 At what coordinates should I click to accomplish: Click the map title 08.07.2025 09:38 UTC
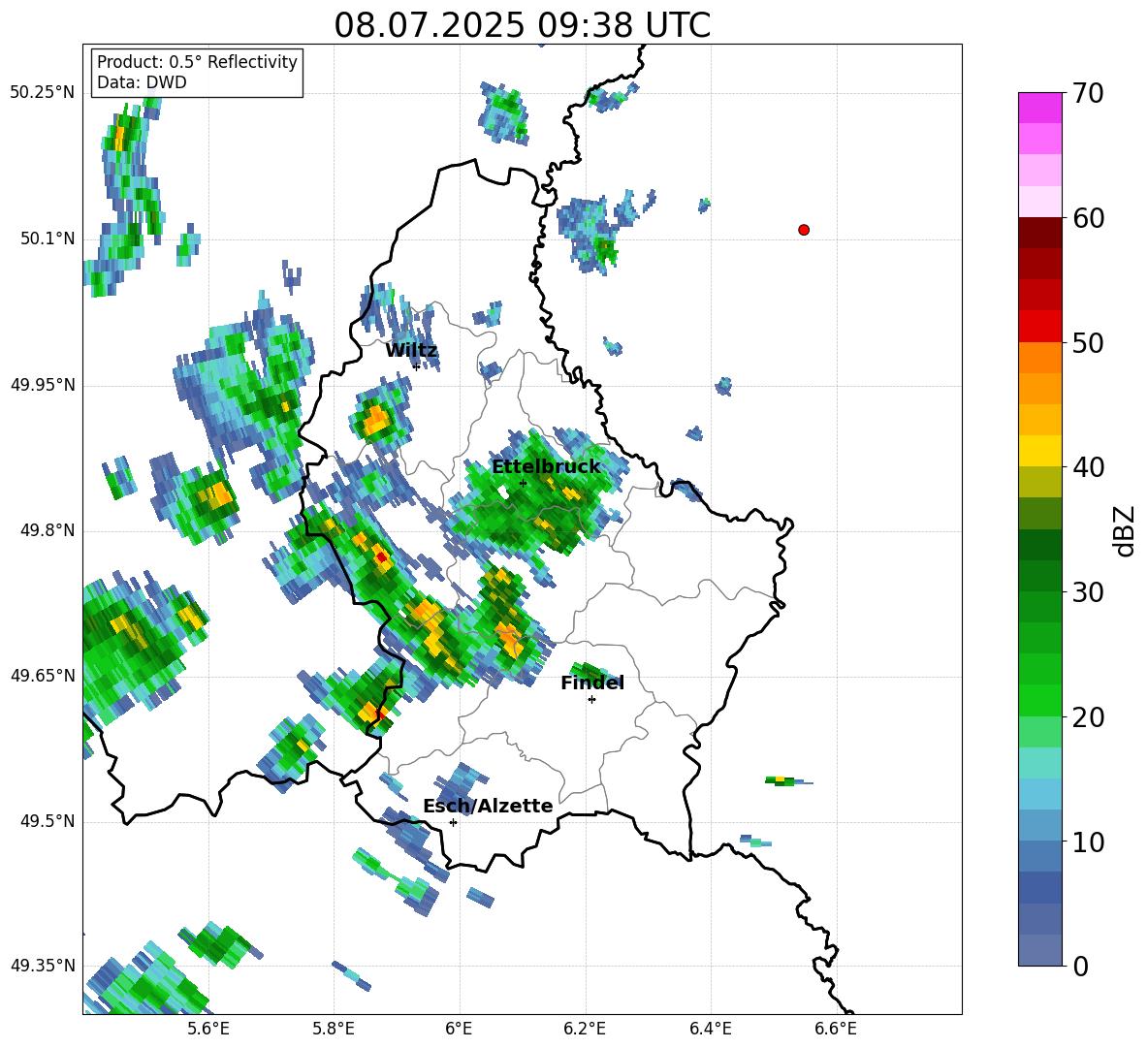pyautogui.click(x=522, y=25)
